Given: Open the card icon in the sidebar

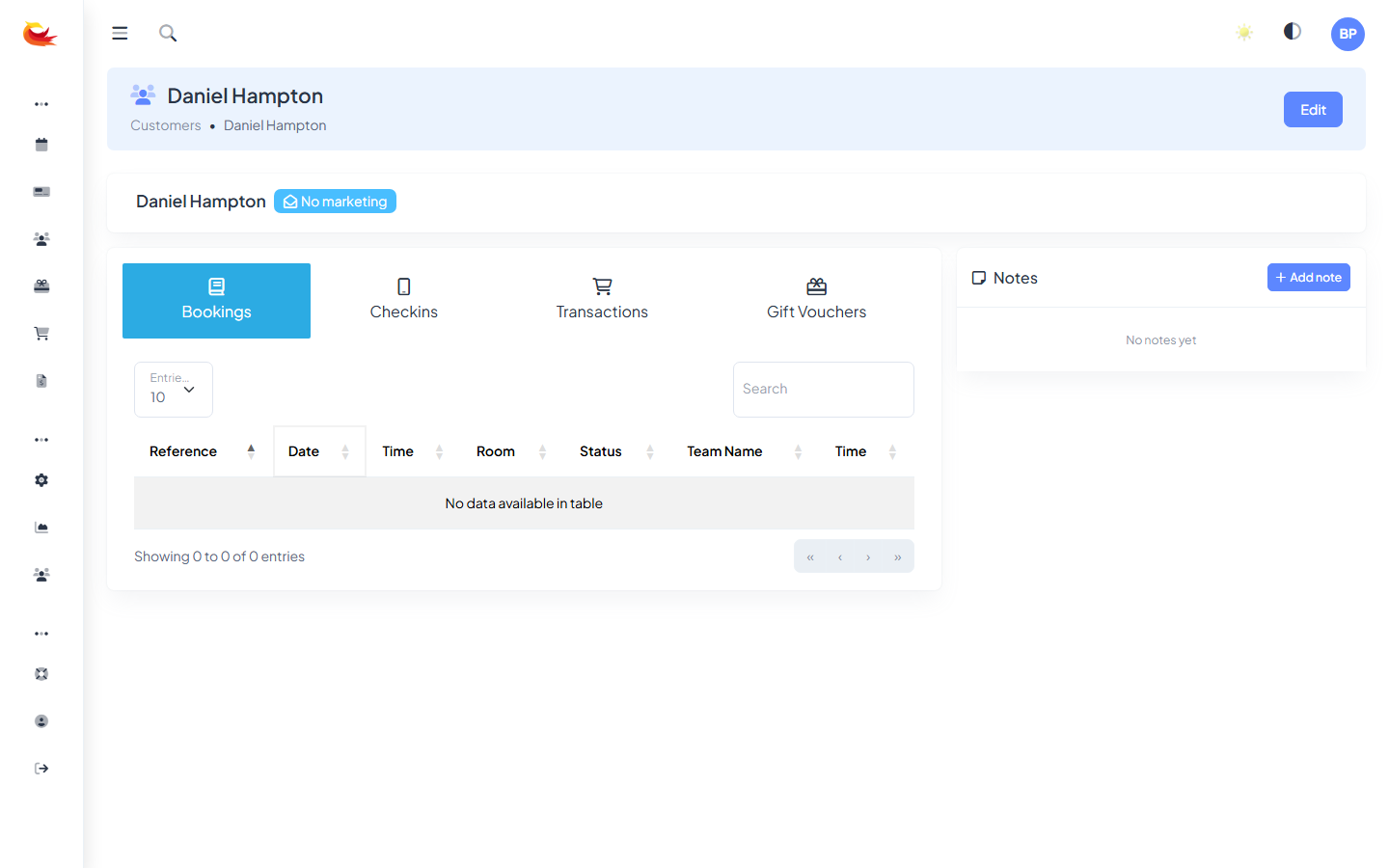Looking at the screenshot, I should tap(41, 192).
